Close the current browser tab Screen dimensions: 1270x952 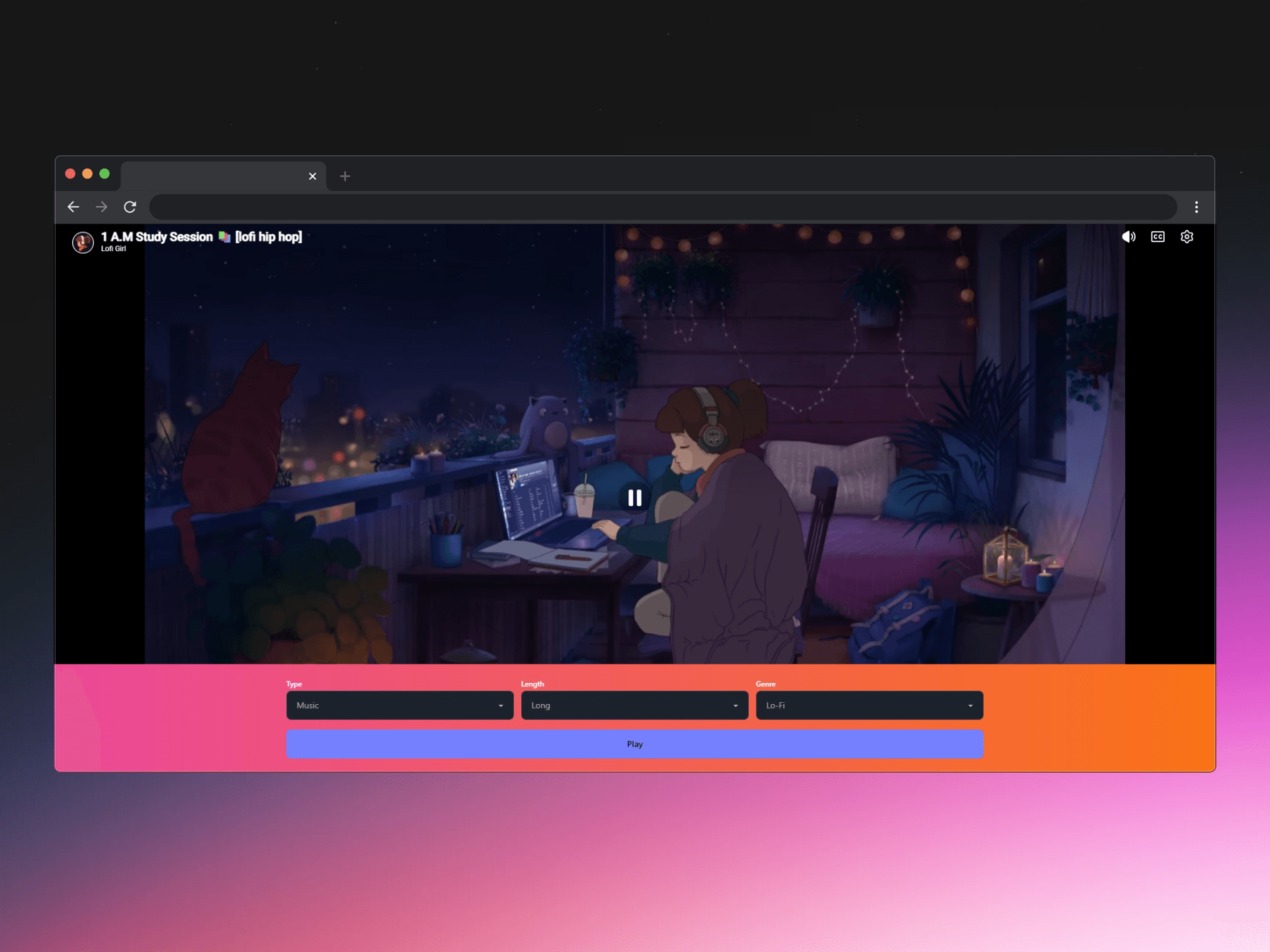[312, 176]
